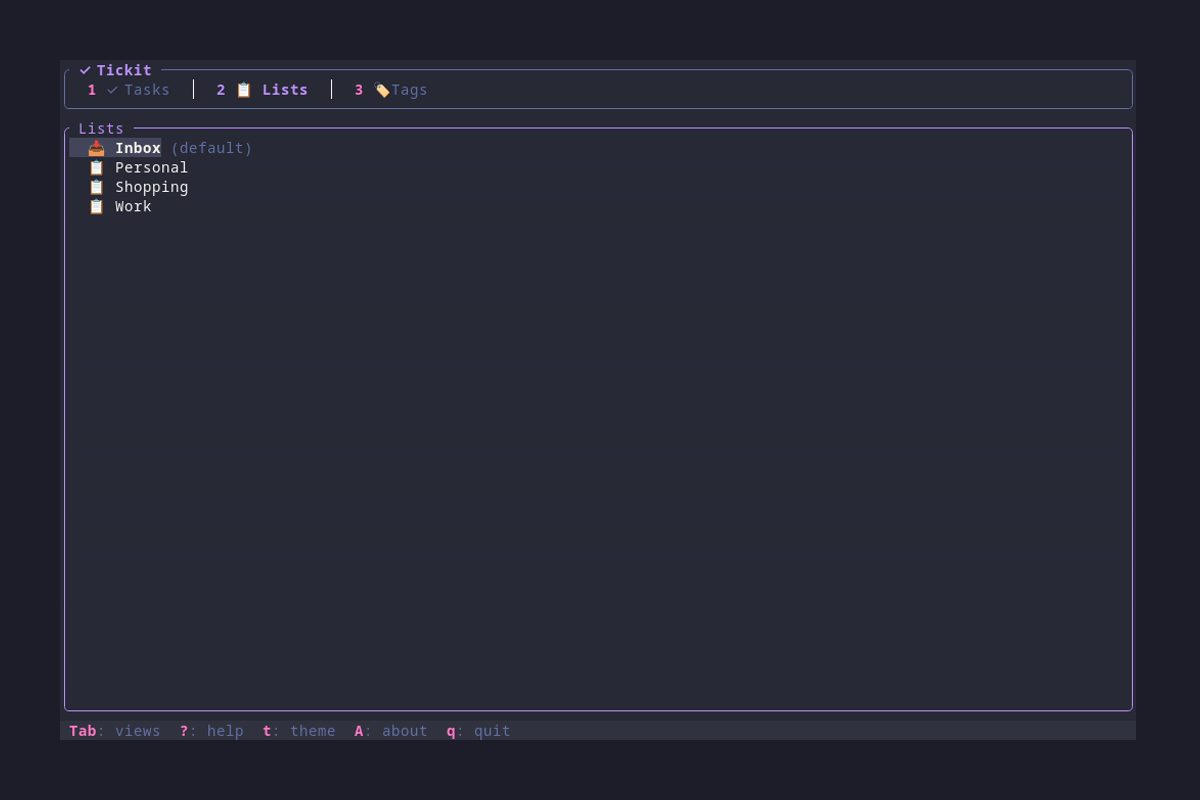Select the Lists tab
Screen dimensions: 1200x800
(284, 89)
